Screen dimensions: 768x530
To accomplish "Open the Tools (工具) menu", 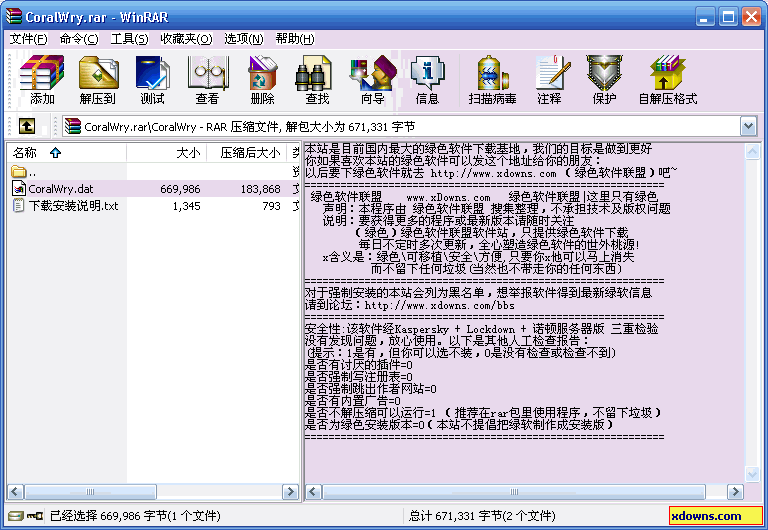I will point(129,39).
